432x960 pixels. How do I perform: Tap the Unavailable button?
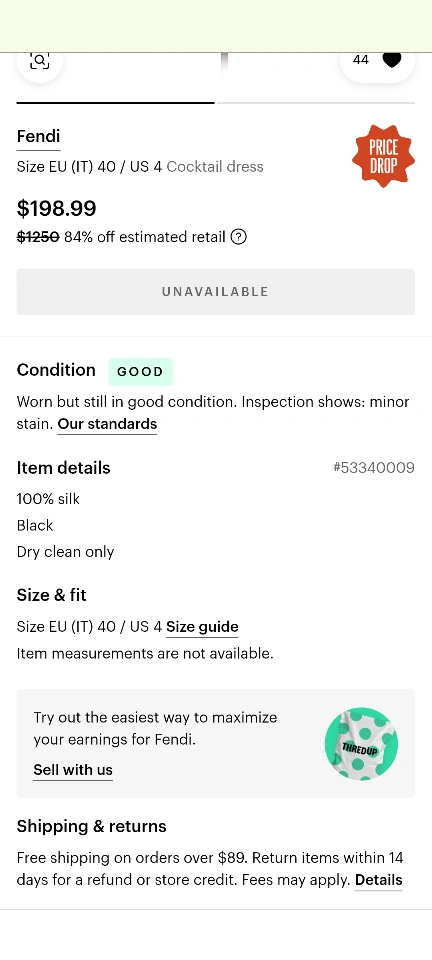tap(215, 292)
